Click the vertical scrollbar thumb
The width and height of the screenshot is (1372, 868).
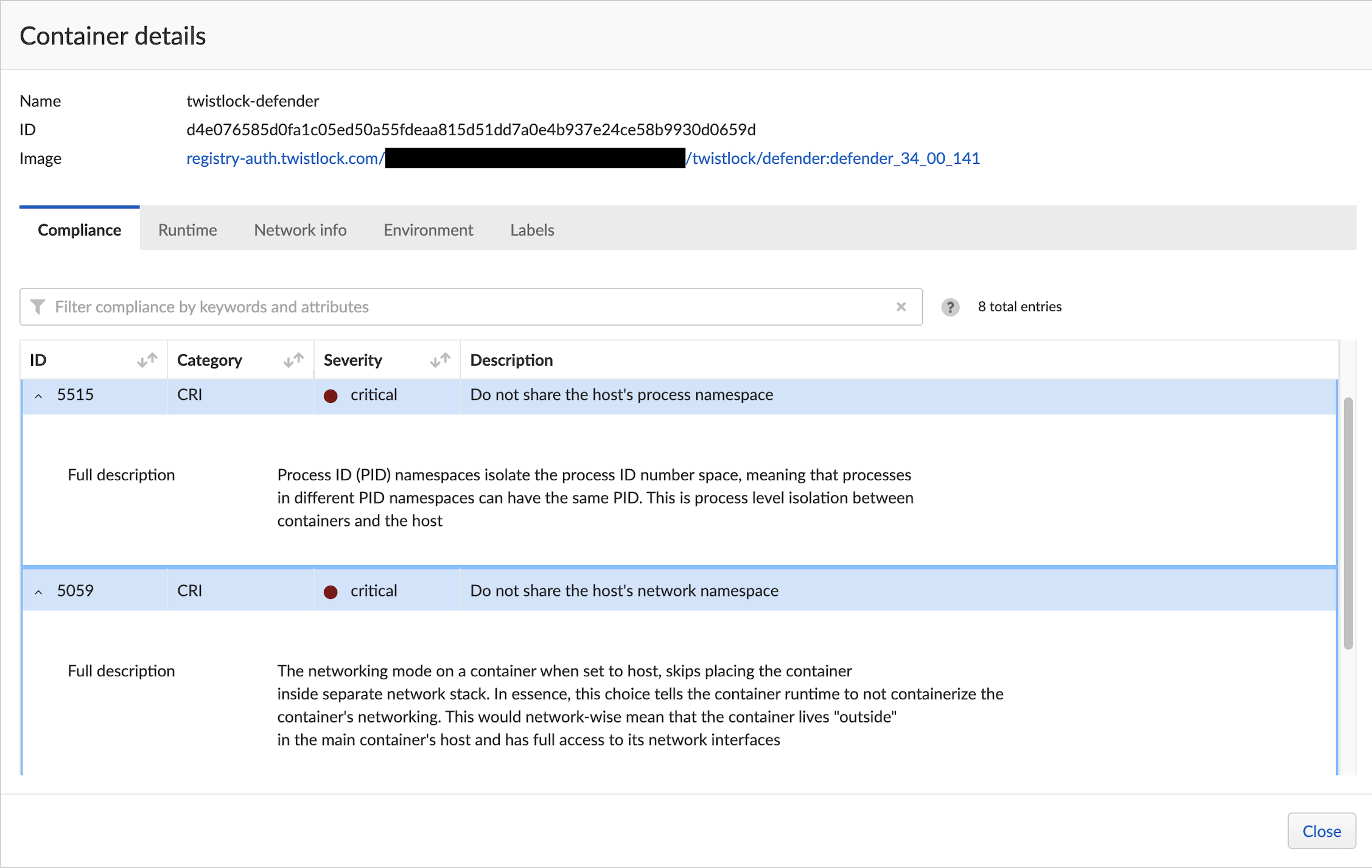point(1348,523)
